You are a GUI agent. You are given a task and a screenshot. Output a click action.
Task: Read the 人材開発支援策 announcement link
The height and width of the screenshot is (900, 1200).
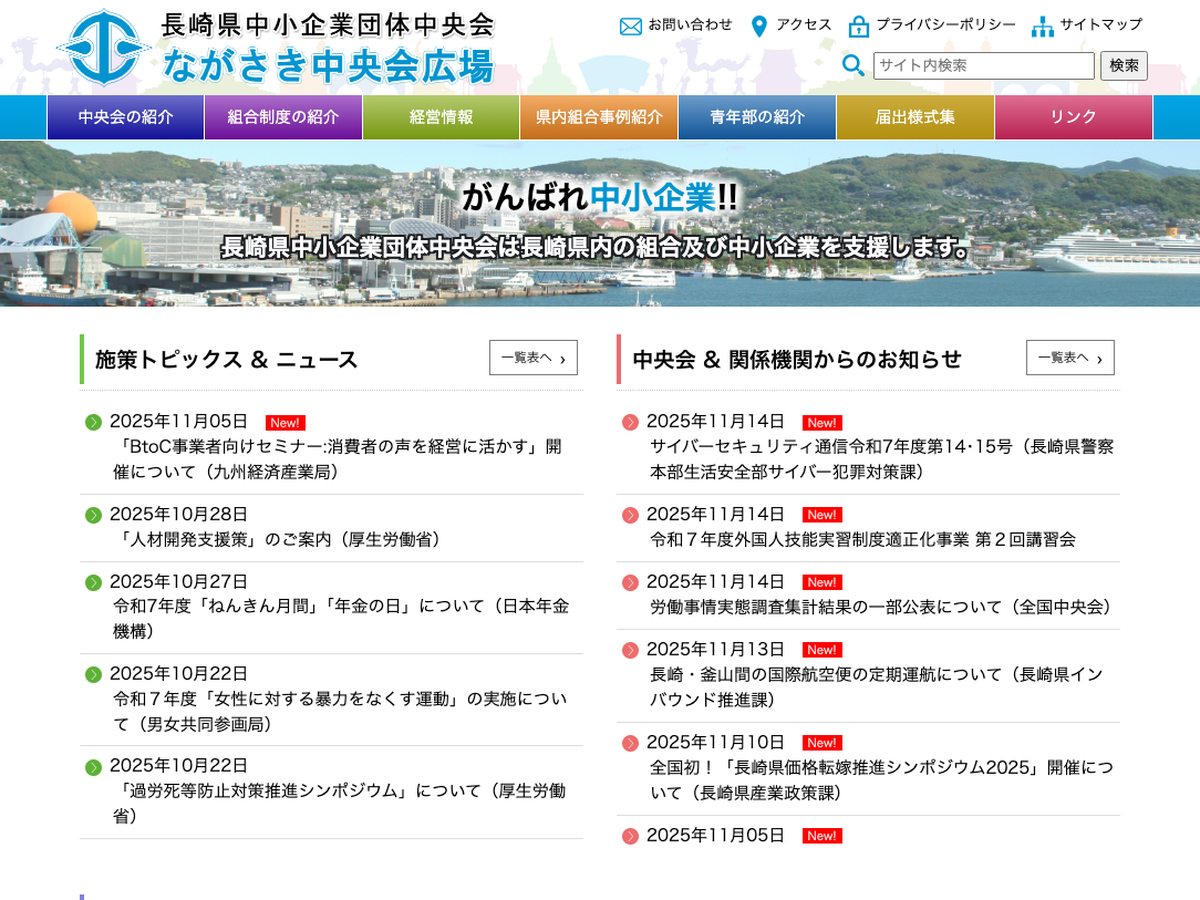(277, 539)
